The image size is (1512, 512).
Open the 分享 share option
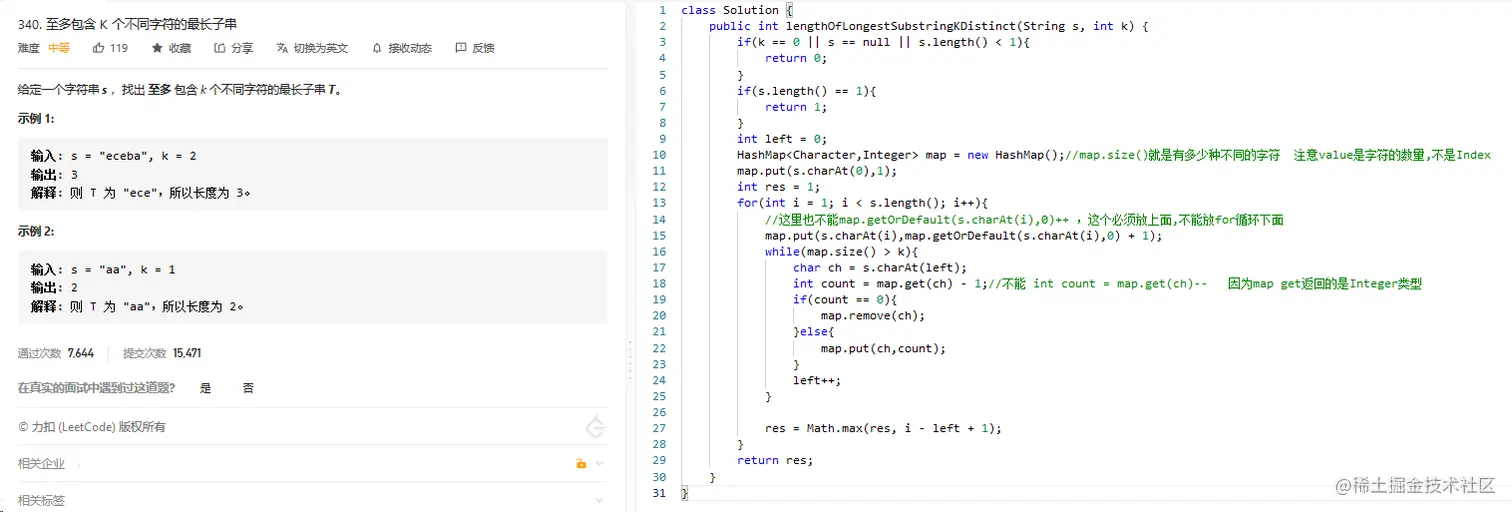click(x=233, y=47)
